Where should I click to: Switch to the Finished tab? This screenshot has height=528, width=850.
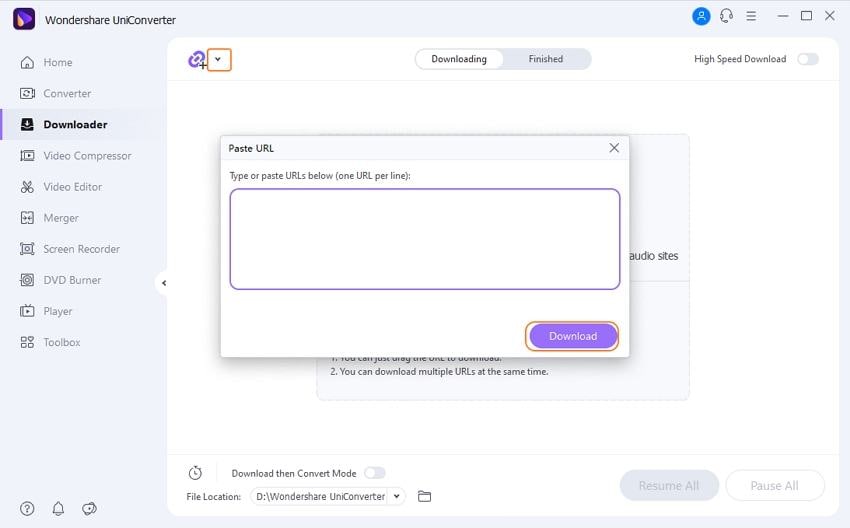coord(546,59)
